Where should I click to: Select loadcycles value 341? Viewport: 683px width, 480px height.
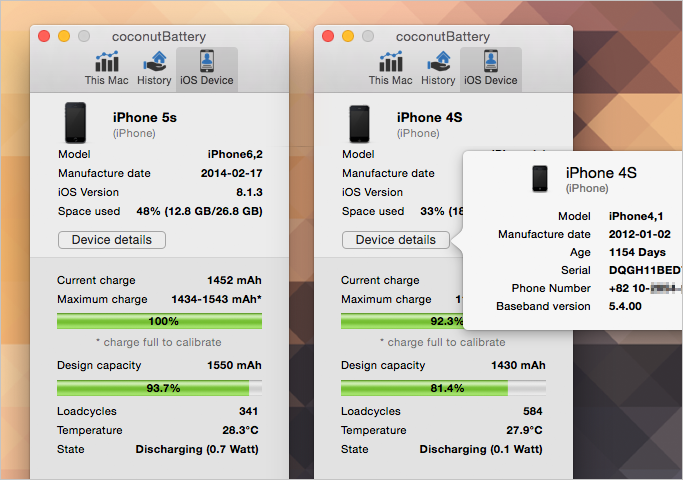(x=249, y=411)
